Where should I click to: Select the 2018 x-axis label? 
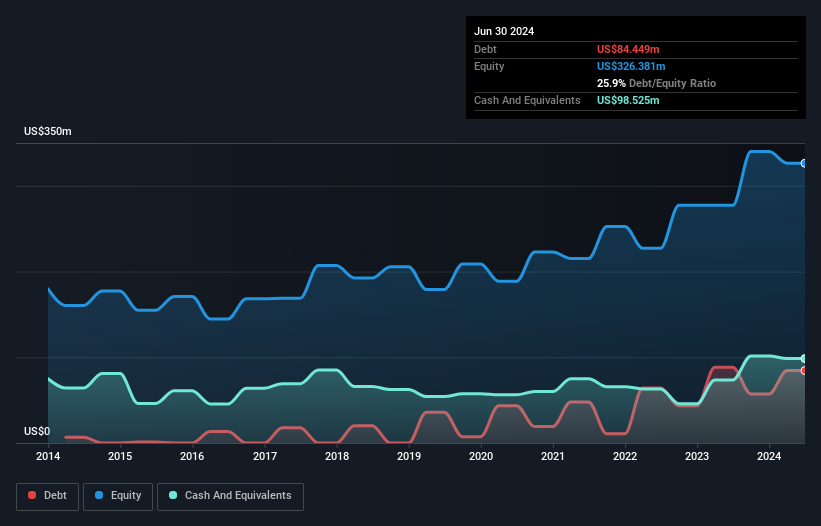(337, 456)
